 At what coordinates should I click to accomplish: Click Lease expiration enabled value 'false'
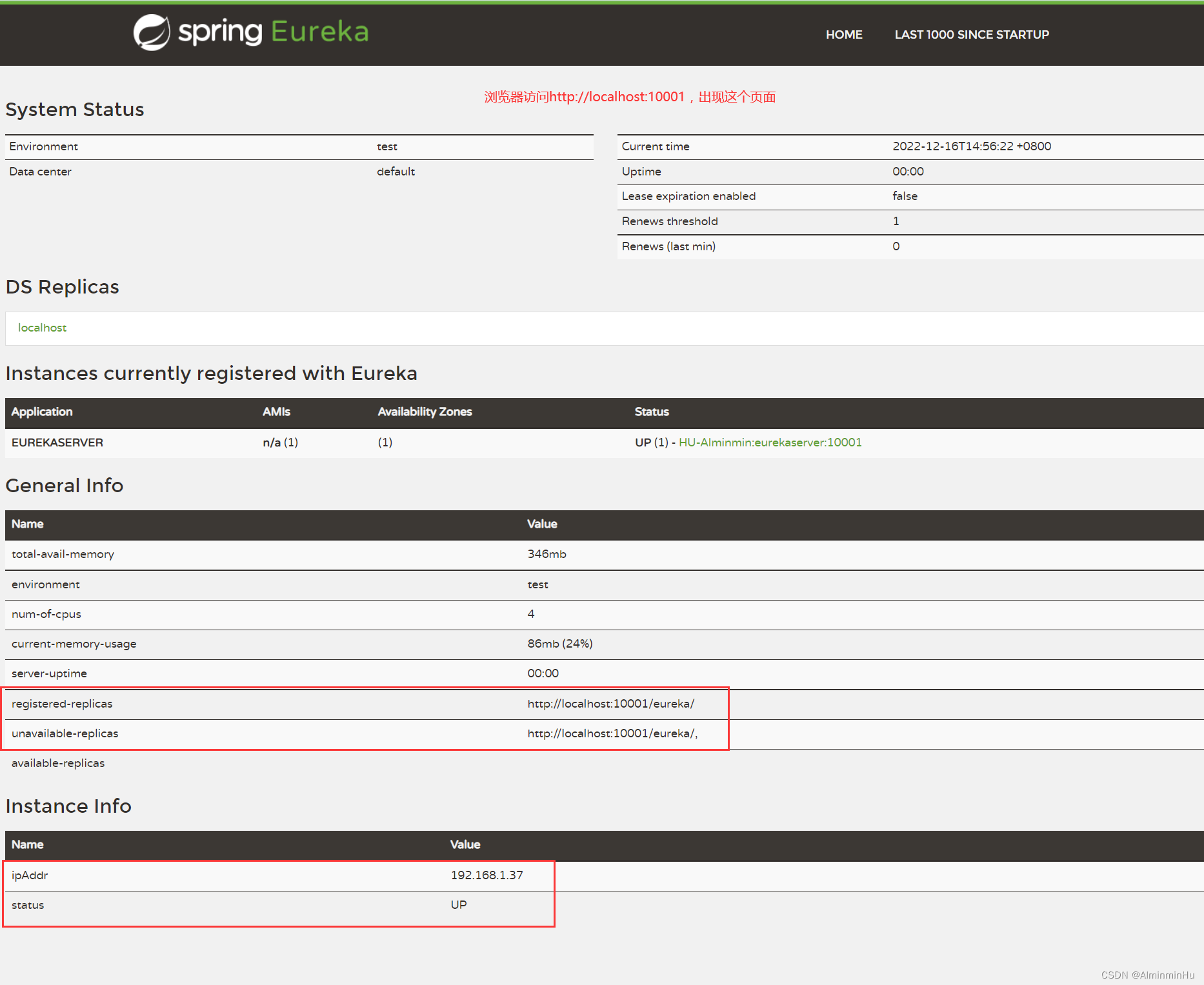point(905,196)
